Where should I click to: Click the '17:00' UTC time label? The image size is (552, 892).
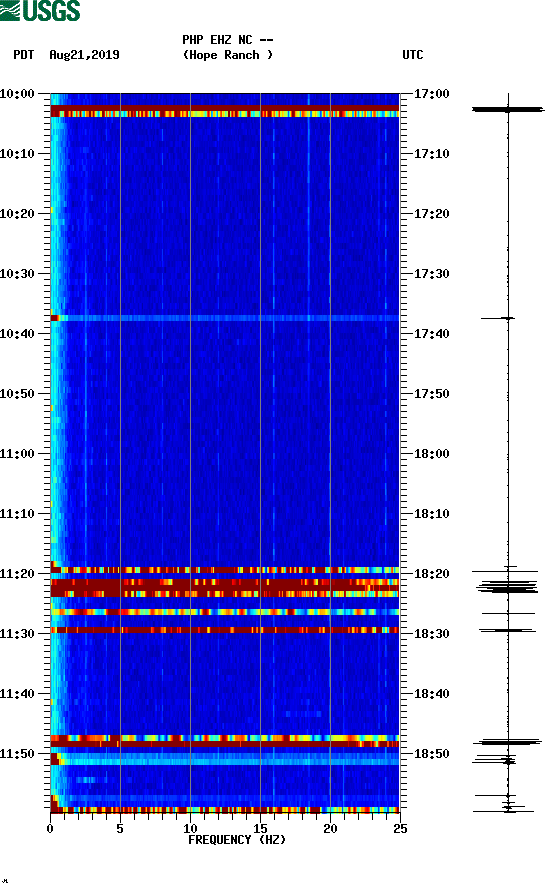point(431,93)
